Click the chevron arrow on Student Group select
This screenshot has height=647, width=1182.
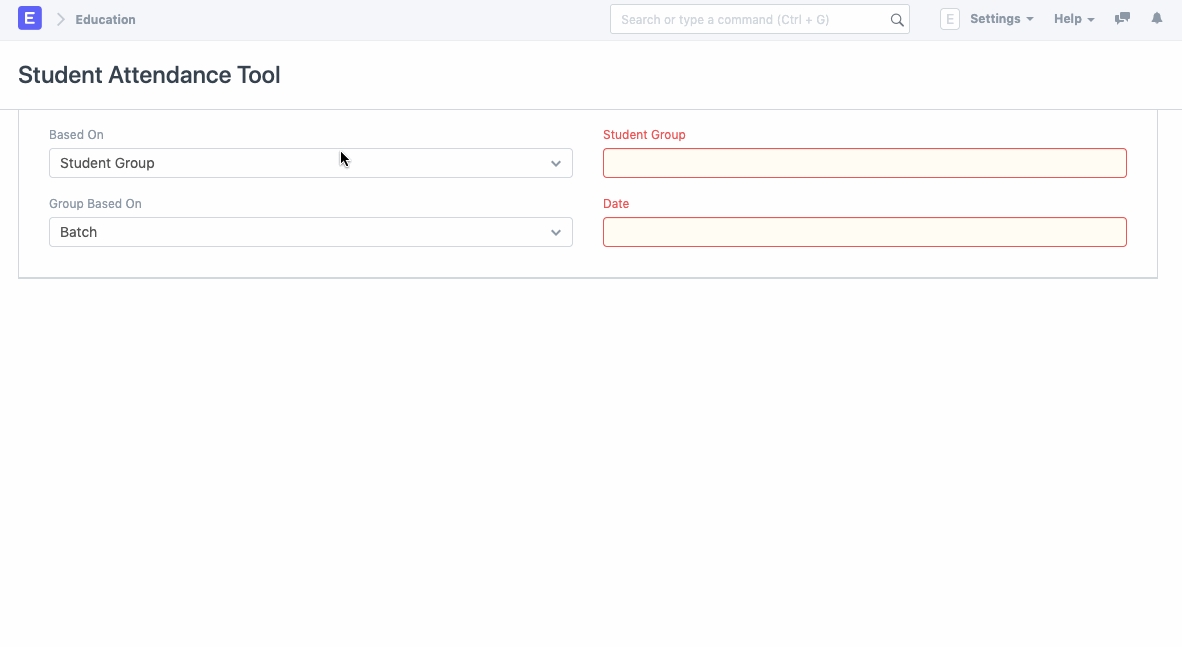tap(556, 164)
